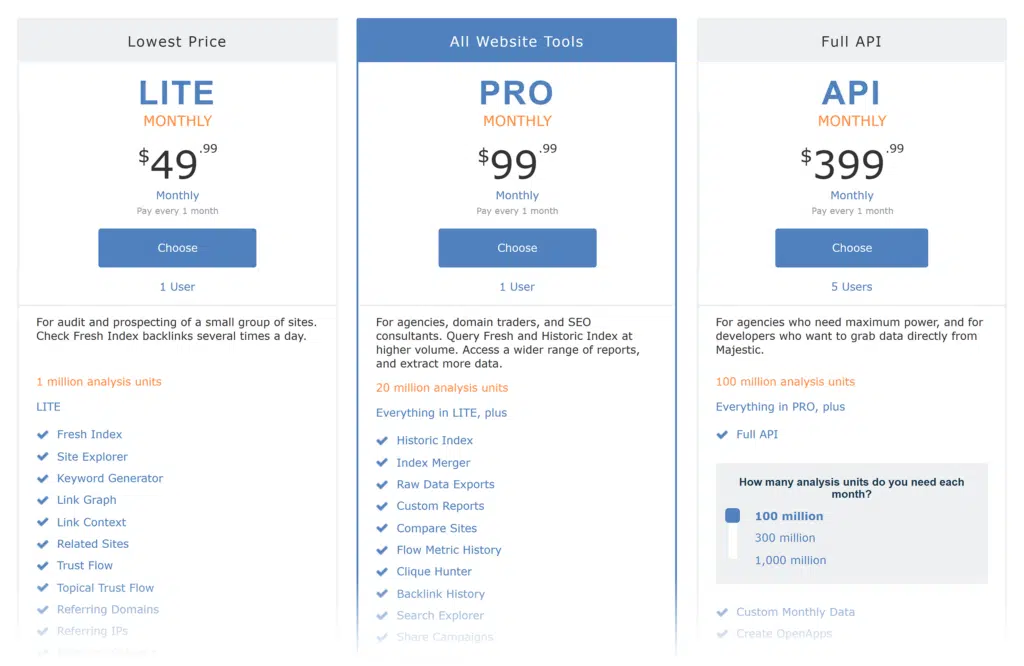
Task: Click the checkmark next to Custom Monthly Data
Action: (723, 612)
